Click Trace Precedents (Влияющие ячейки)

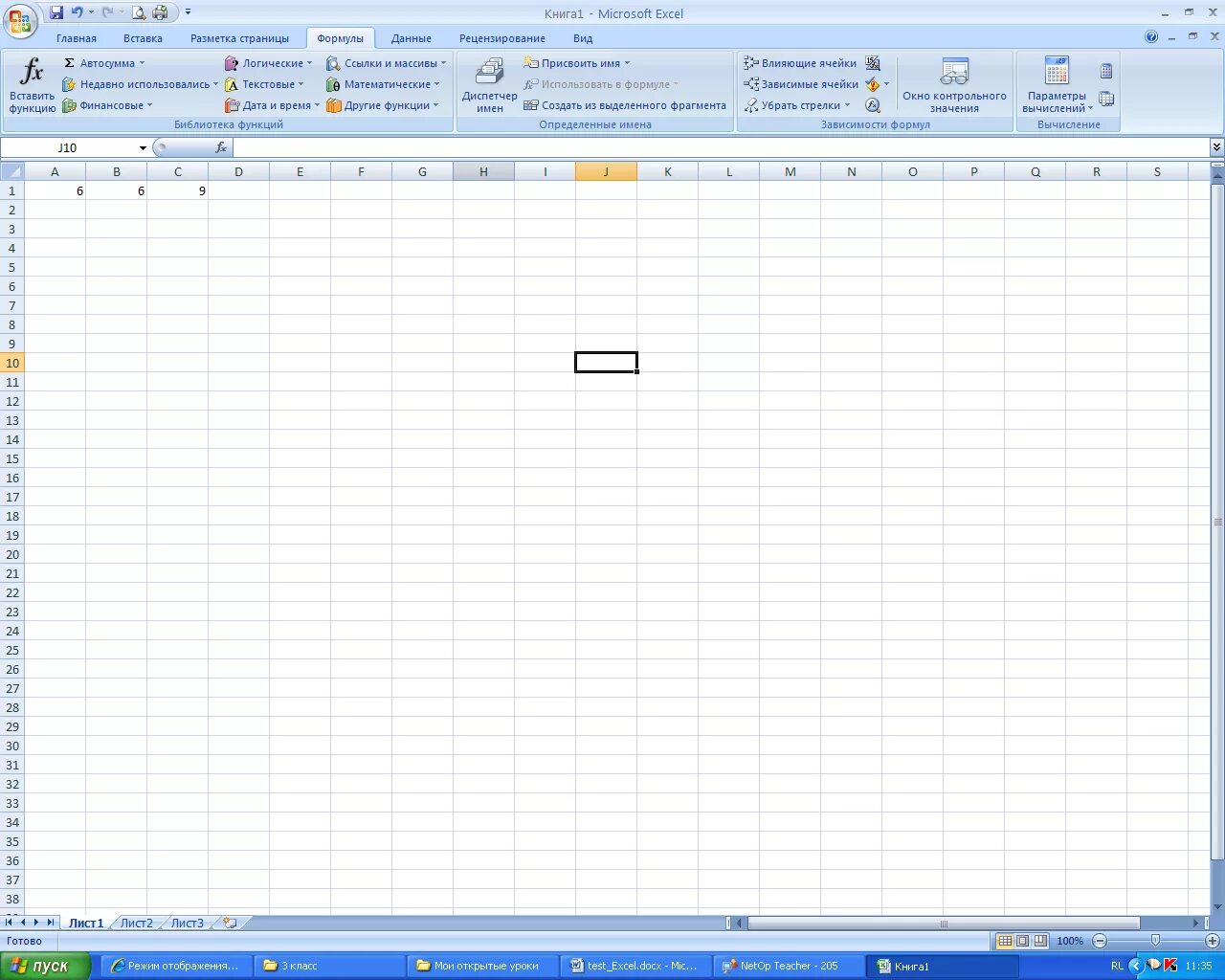tap(800, 63)
